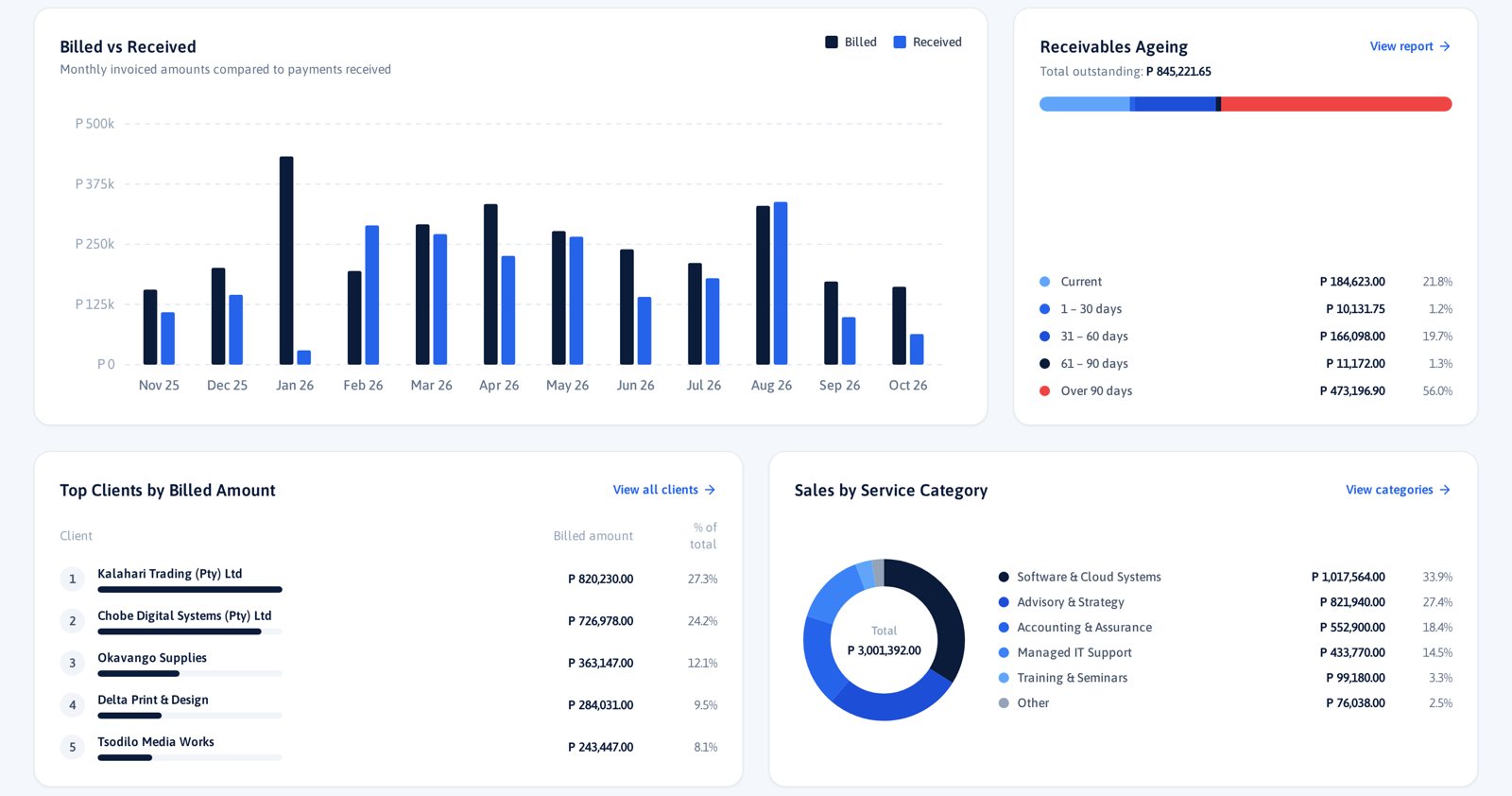This screenshot has height=796, width=1512.
Task: Select the Managed IT Support category label
Action: pyautogui.click(x=1074, y=653)
